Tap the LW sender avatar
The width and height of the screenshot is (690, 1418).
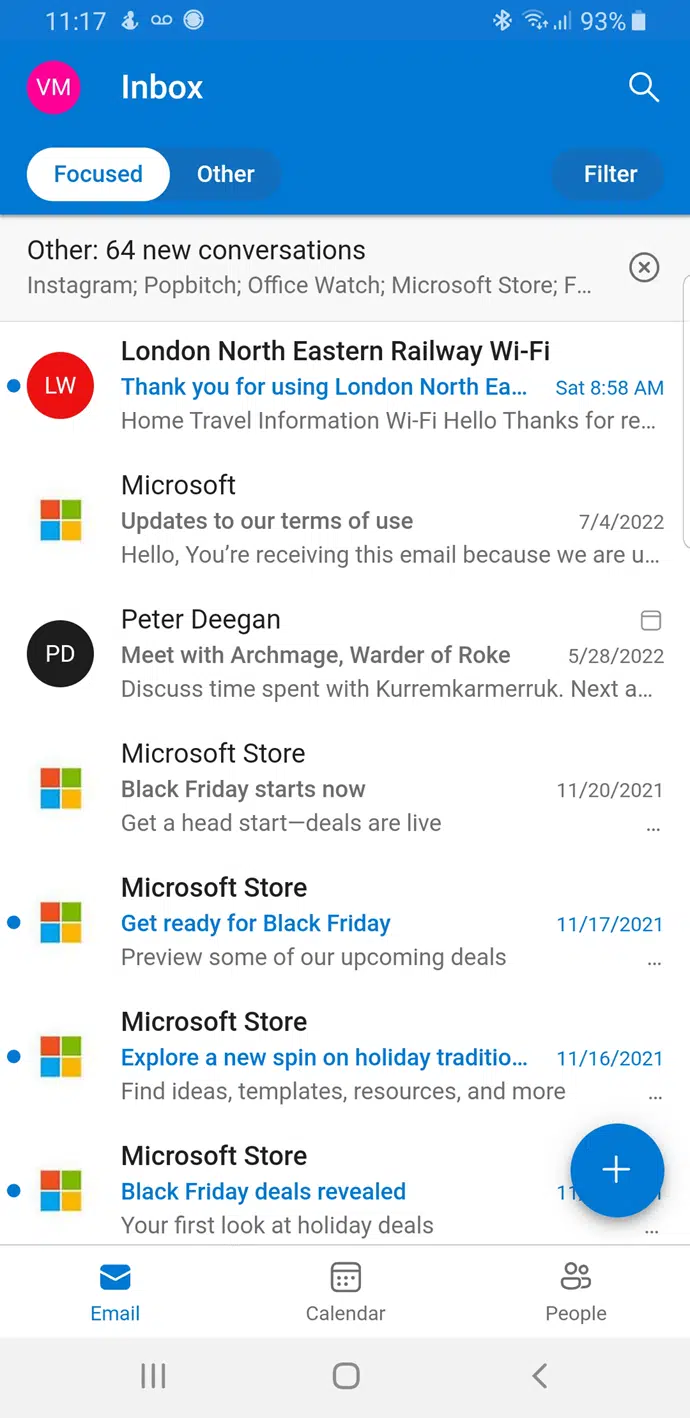[60, 385]
